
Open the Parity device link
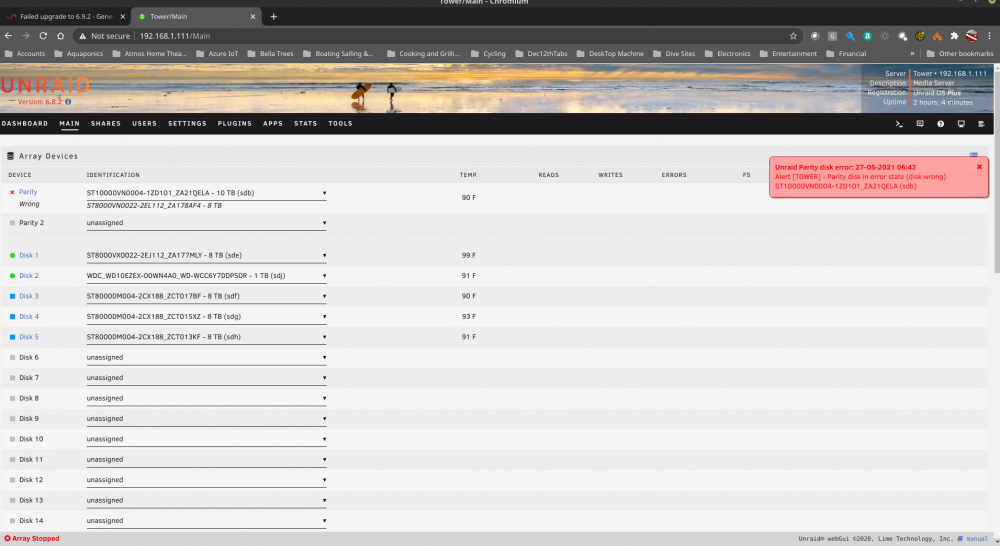click(28, 192)
